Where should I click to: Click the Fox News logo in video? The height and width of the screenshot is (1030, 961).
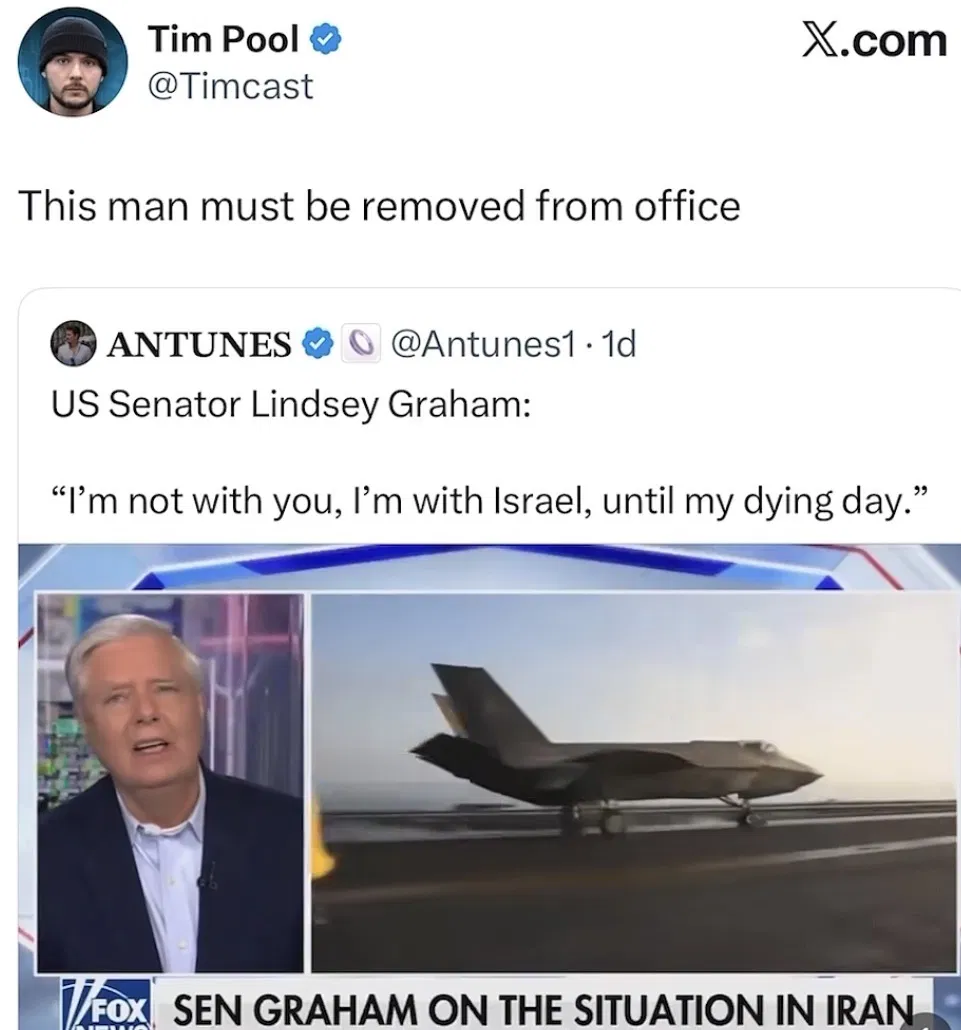(106, 1004)
